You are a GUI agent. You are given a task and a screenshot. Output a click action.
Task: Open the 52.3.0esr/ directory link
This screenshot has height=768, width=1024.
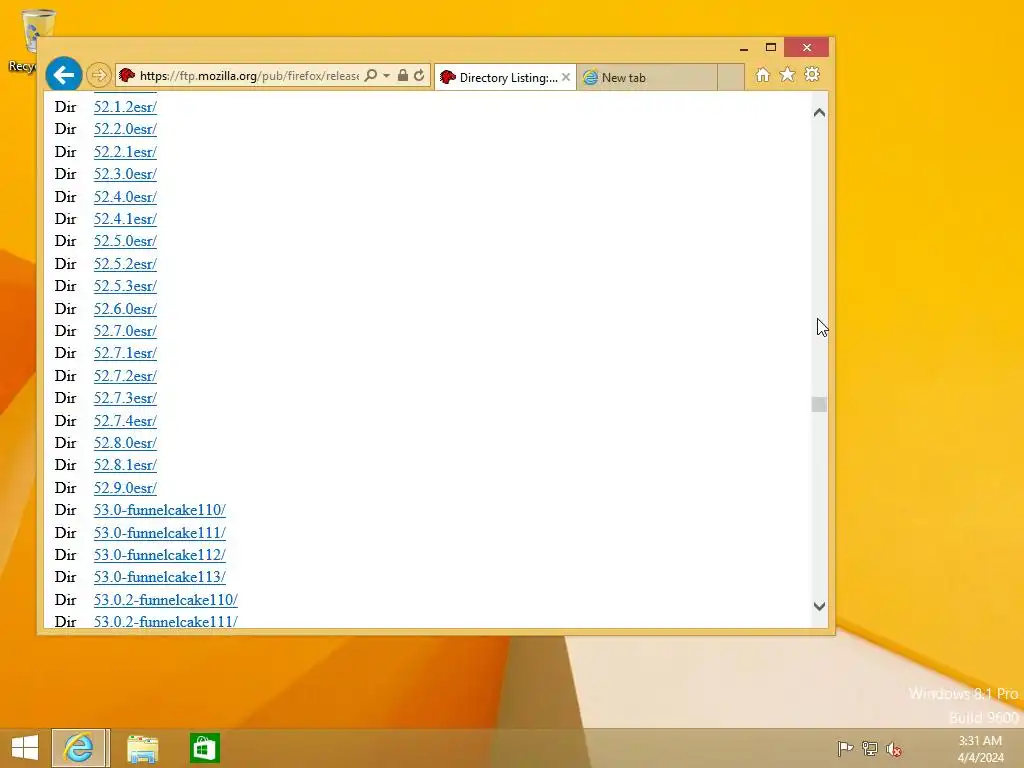125,174
